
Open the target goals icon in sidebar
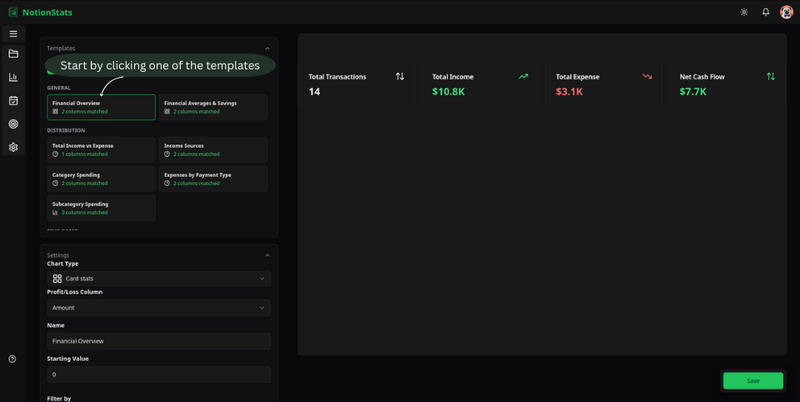pos(13,124)
